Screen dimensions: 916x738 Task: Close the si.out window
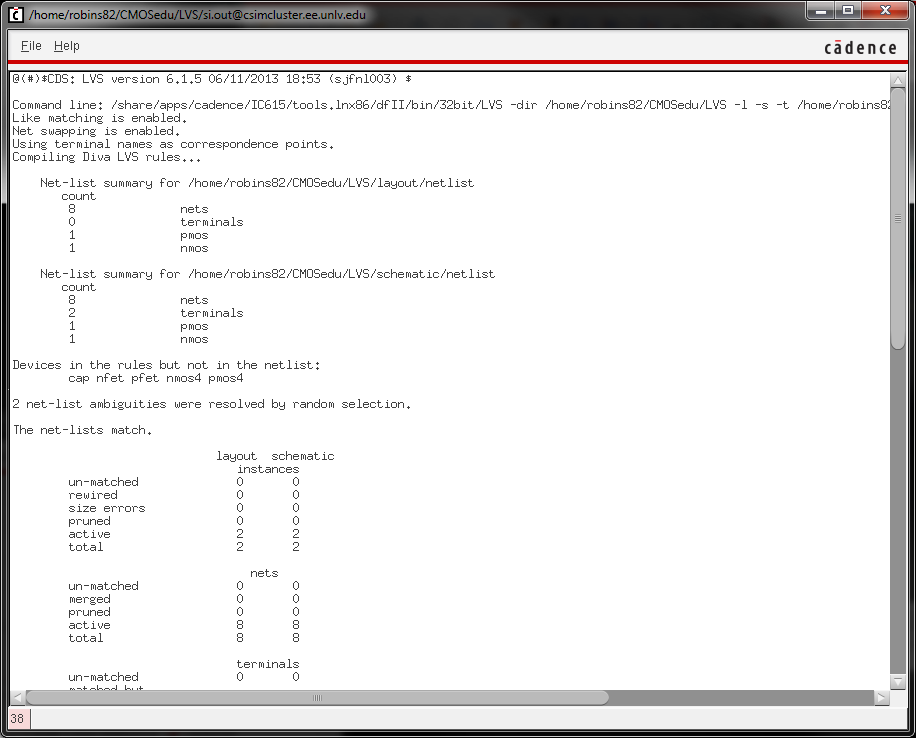pyautogui.click(x=886, y=11)
